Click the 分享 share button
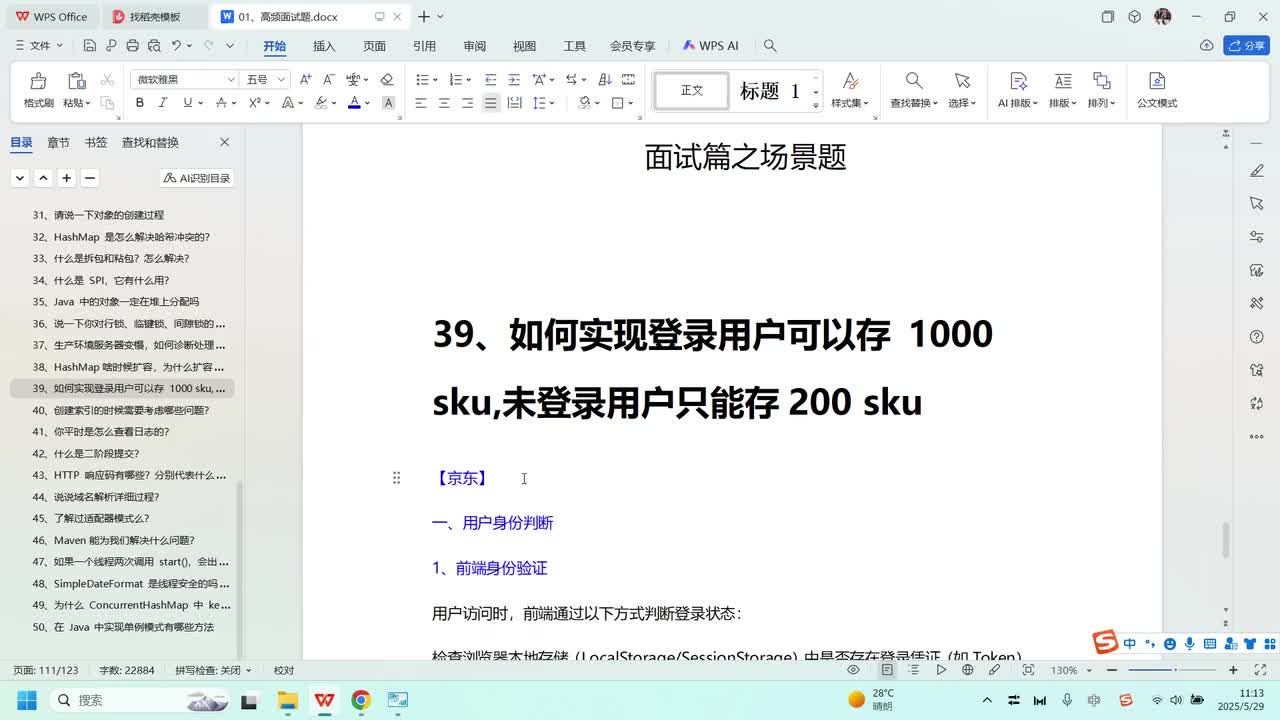Viewport: 1280px width, 720px height. click(x=1246, y=46)
